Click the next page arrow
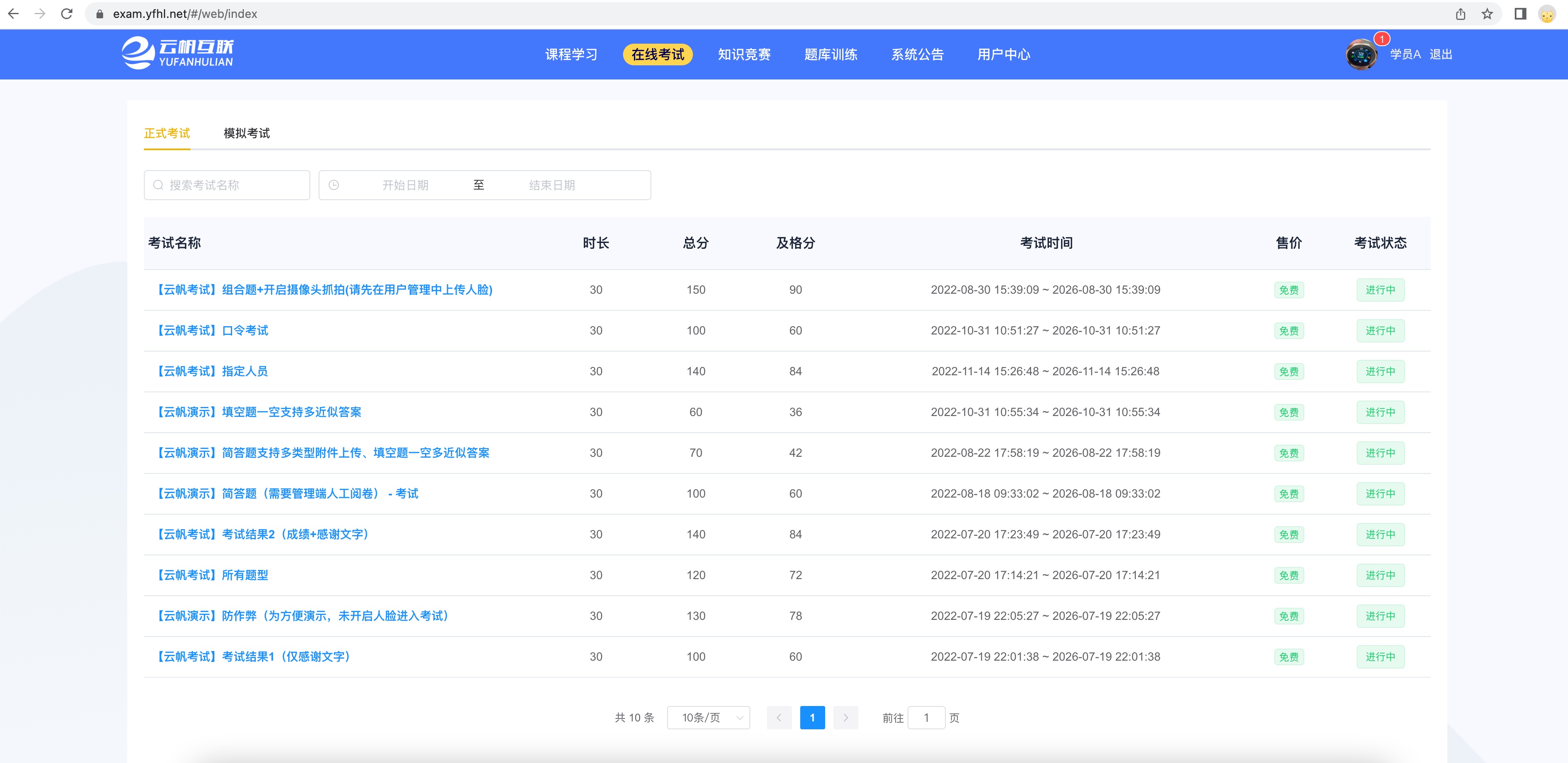The width and height of the screenshot is (1568, 763). [x=846, y=718]
